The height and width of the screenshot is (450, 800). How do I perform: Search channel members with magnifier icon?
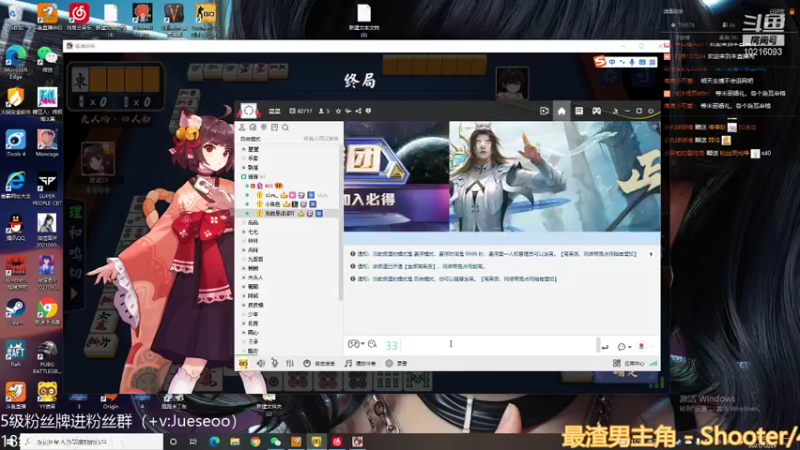285,127
